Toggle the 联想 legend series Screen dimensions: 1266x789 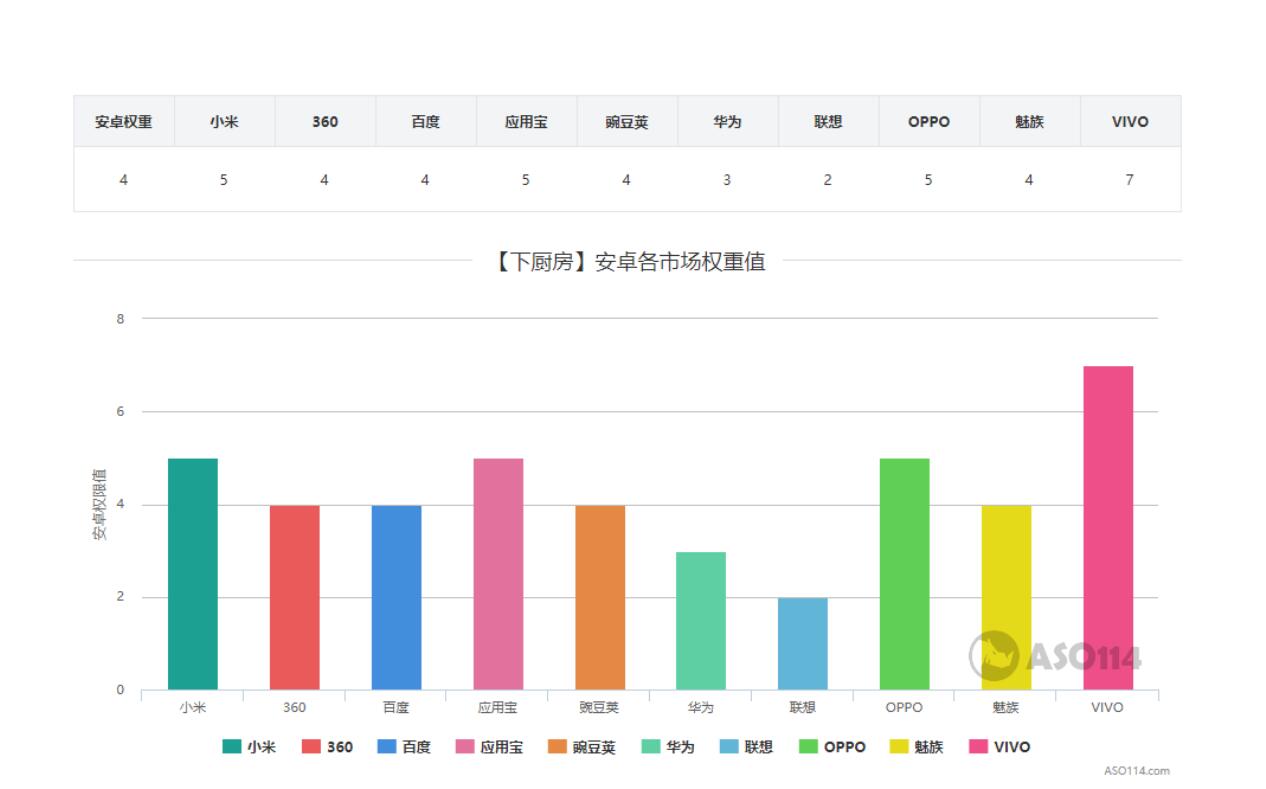click(746, 746)
